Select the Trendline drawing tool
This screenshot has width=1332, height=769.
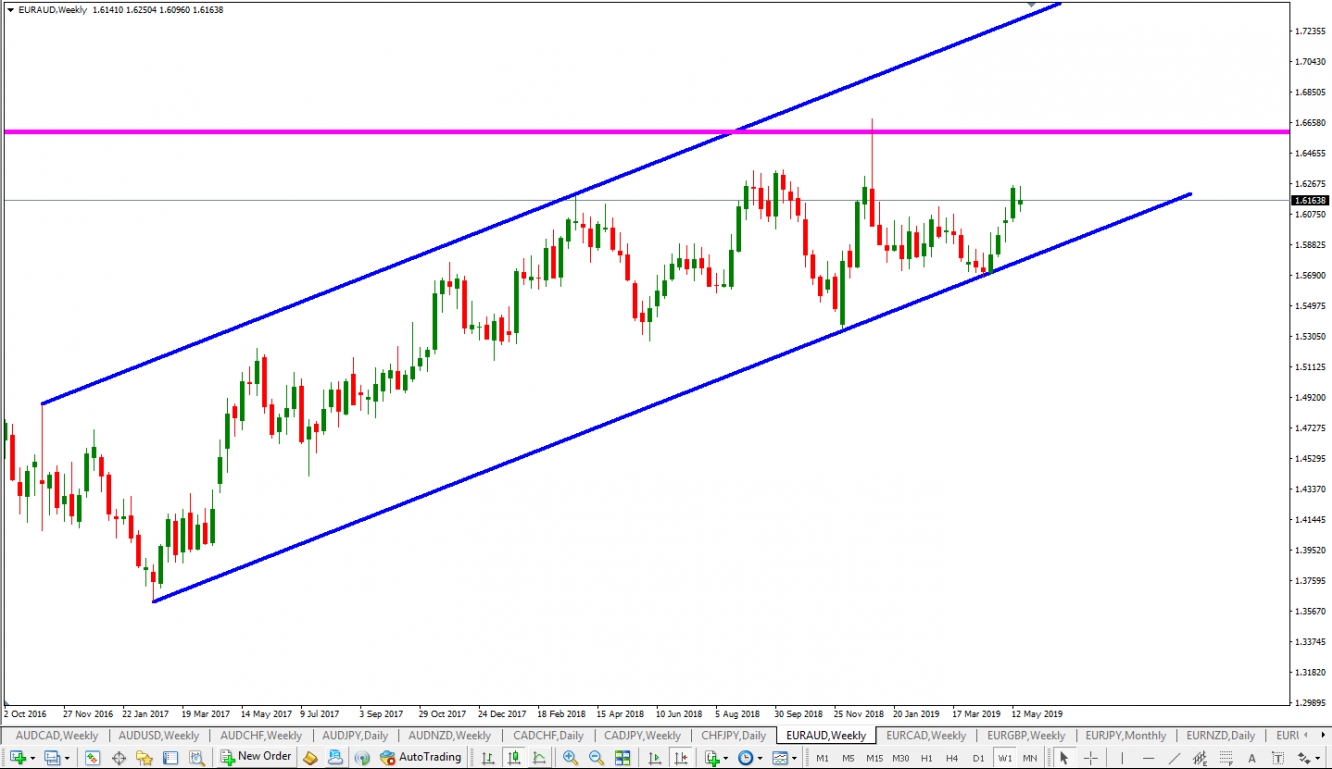1174,757
